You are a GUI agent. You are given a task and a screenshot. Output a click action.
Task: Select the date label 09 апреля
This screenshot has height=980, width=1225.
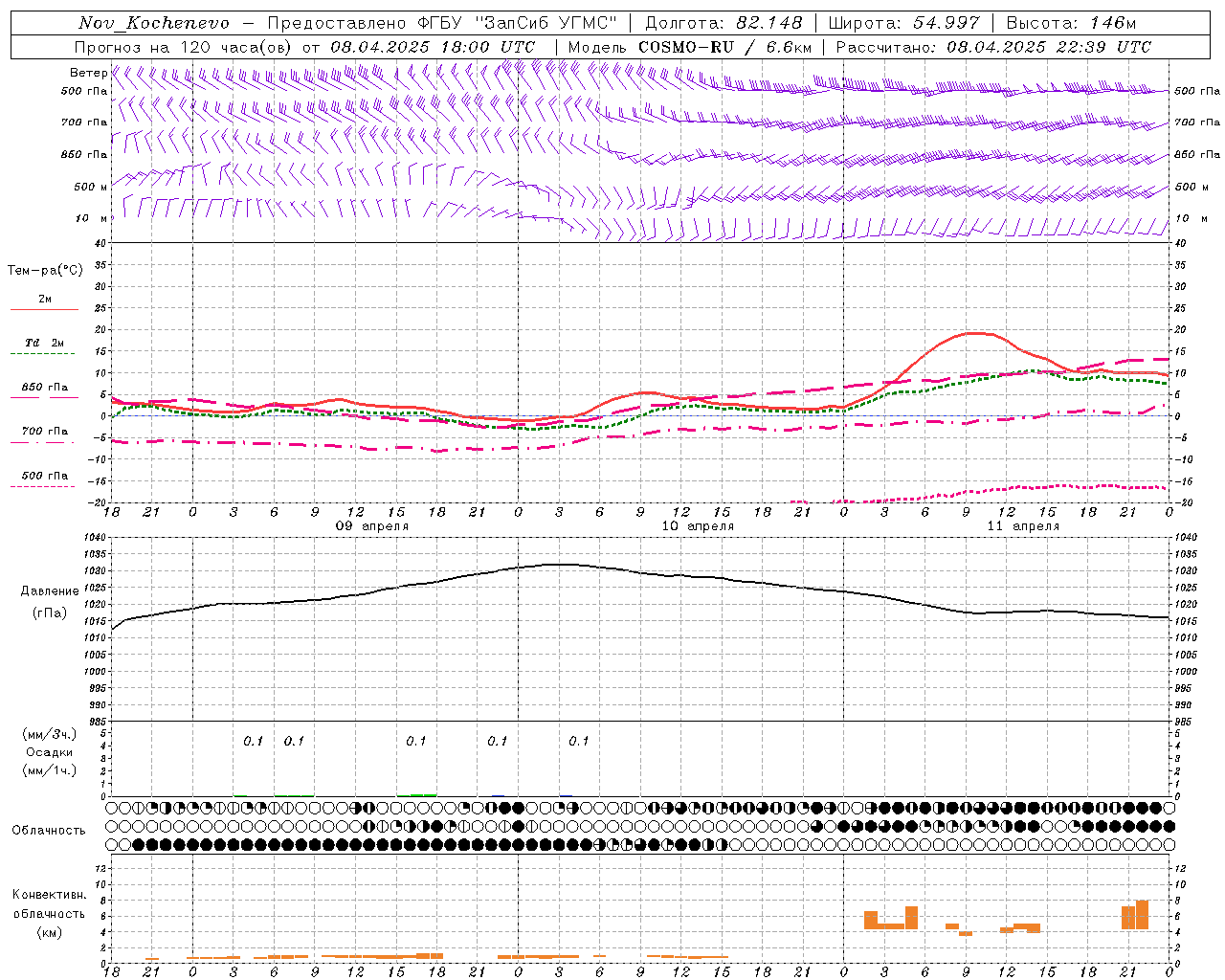[x=371, y=526]
